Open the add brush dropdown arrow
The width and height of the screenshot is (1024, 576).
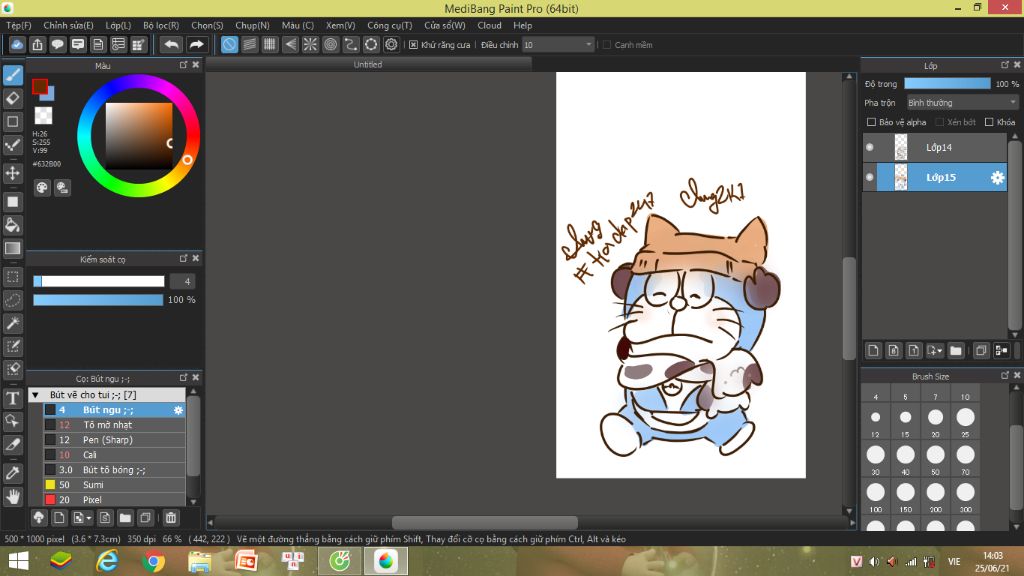[89, 518]
